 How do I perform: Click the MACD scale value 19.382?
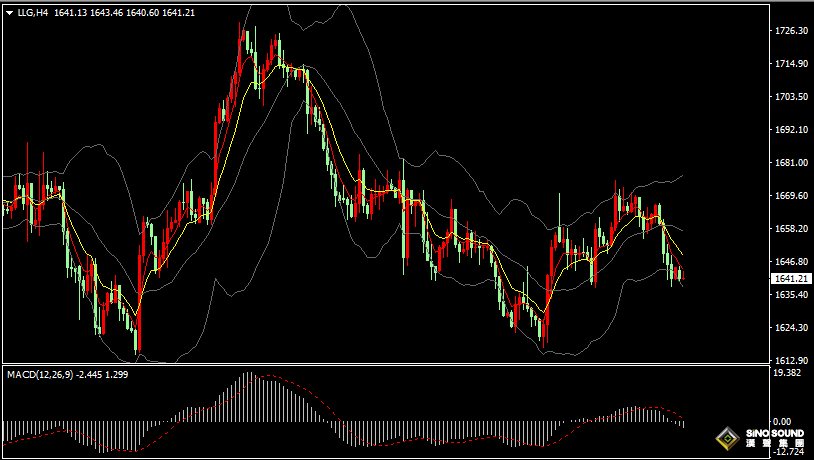789,373
